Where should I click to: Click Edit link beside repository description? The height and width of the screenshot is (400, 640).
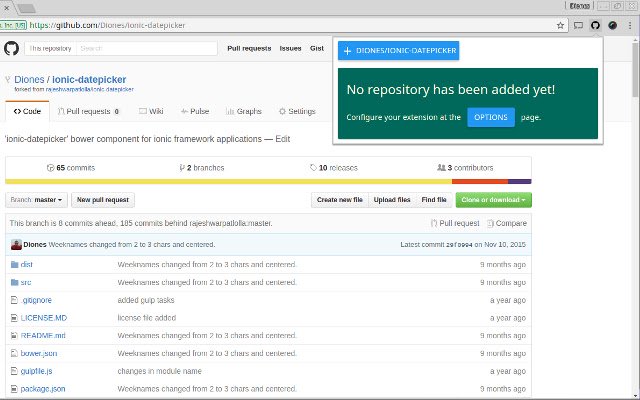click(x=282, y=139)
